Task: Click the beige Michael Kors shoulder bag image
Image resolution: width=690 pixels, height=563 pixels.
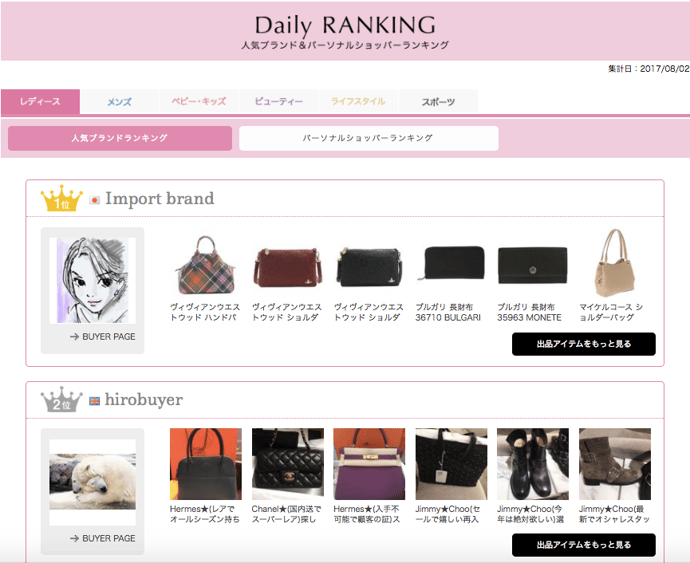Action: (615, 263)
